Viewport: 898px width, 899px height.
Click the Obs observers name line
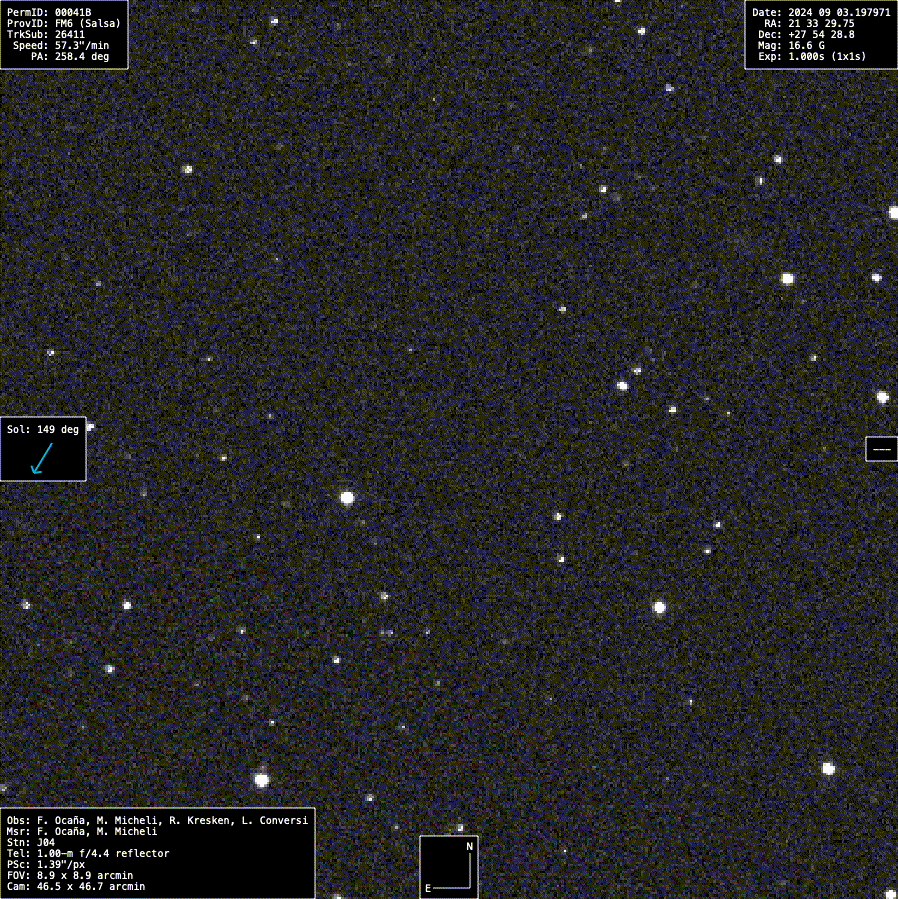(157, 820)
